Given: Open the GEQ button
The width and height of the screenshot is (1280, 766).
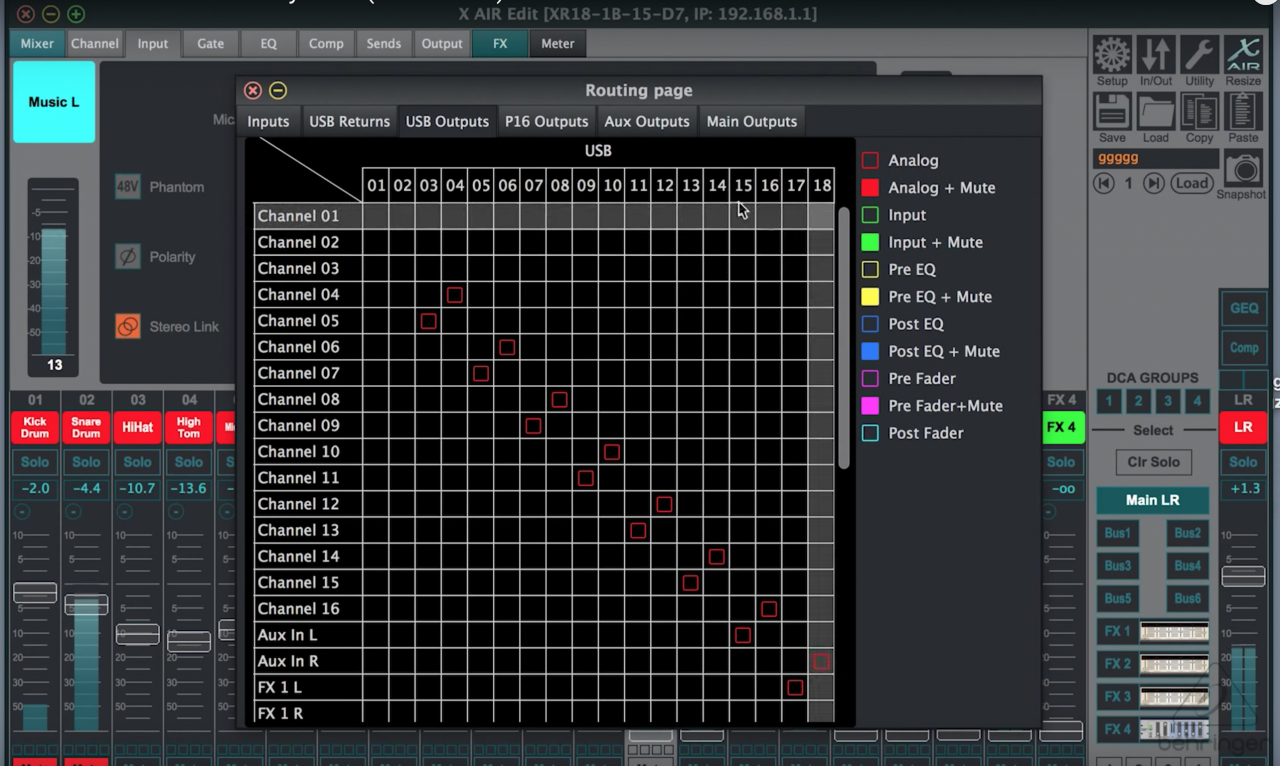Looking at the screenshot, I should coord(1244,308).
